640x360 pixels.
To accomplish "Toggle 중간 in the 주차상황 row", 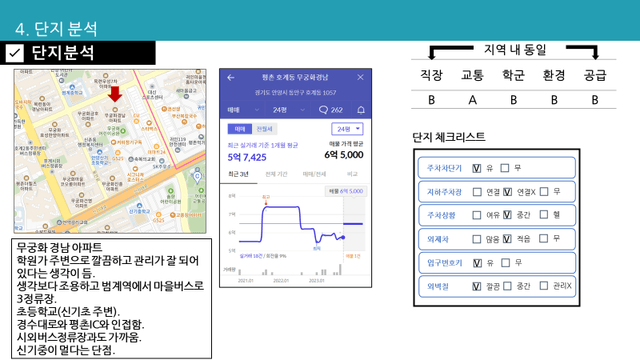I will coord(507,215).
